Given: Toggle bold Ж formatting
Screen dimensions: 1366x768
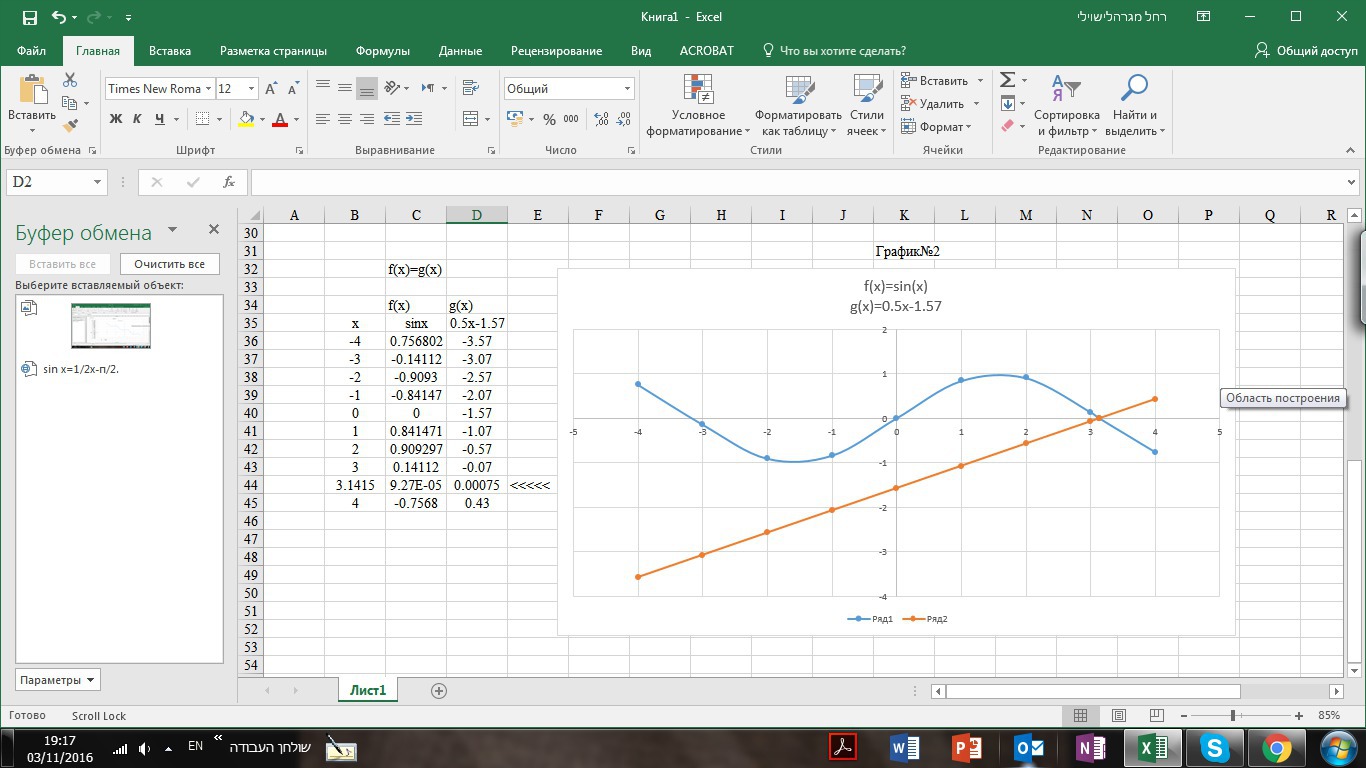Looking at the screenshot, I should pos(115,119).
